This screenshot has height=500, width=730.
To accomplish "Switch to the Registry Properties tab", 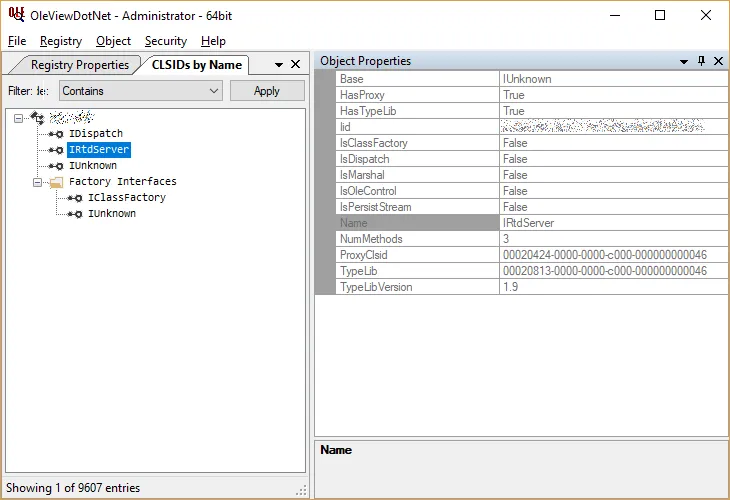I will [80, 65].
